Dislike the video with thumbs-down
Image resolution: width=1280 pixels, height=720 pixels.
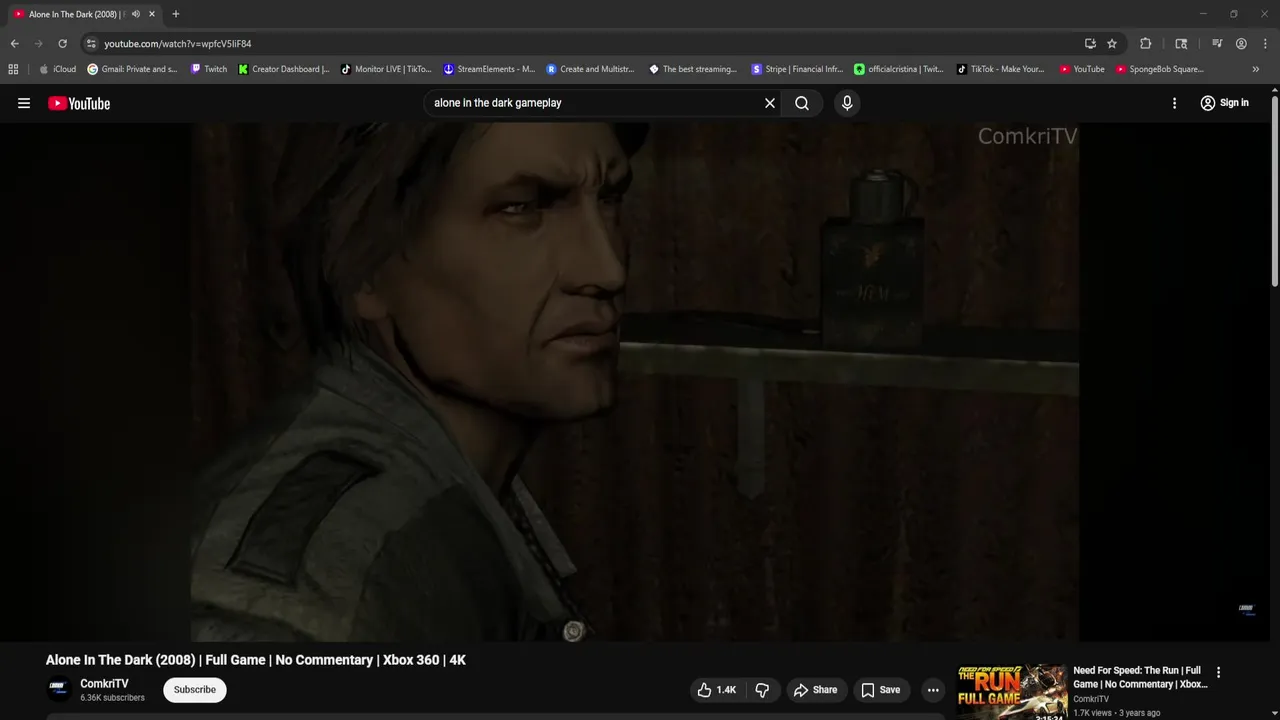(762, 690)
